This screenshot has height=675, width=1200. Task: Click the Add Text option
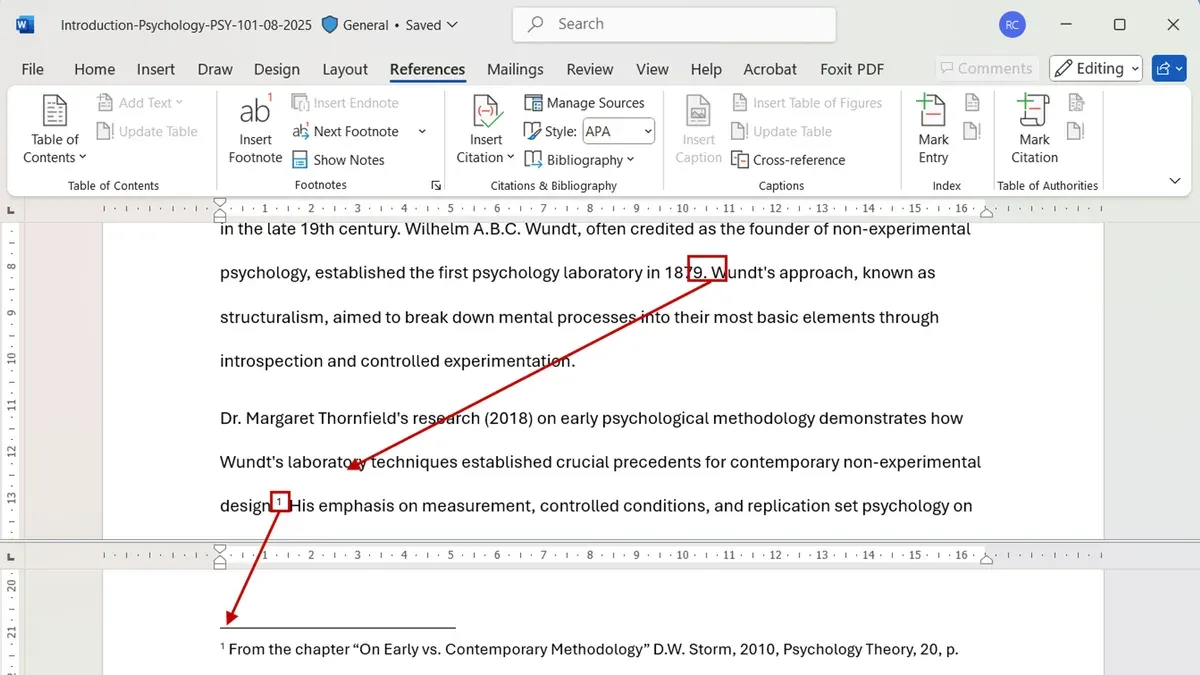coord(141,103)
